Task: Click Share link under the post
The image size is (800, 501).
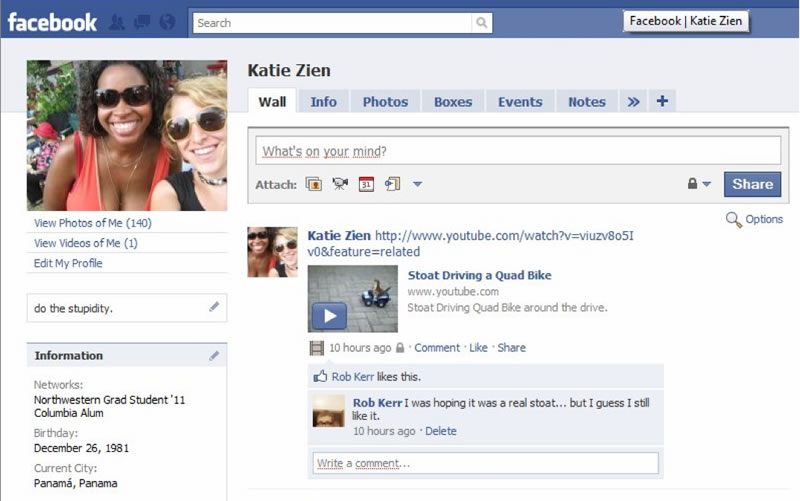Action: tap(511, 347)
